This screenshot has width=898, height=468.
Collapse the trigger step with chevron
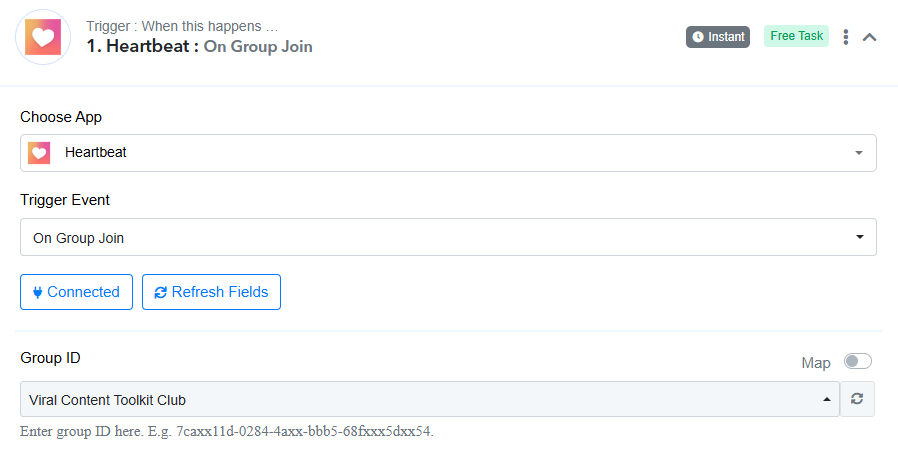pyautogui.click(x=869, y=37)
